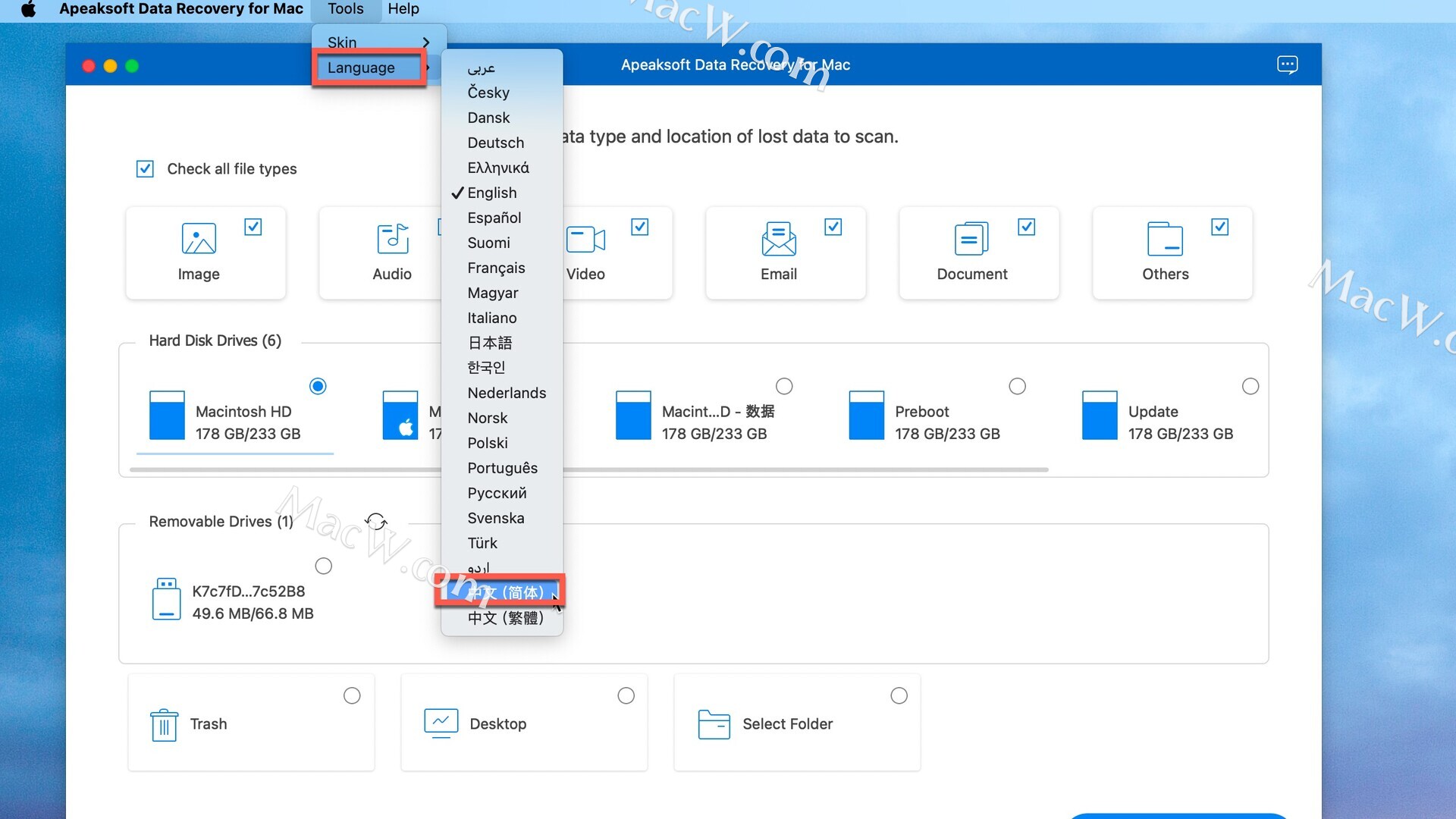Viewport: 1456px width, 819px height.
Task: Switch language to Polski
Action: click(502, 443)
